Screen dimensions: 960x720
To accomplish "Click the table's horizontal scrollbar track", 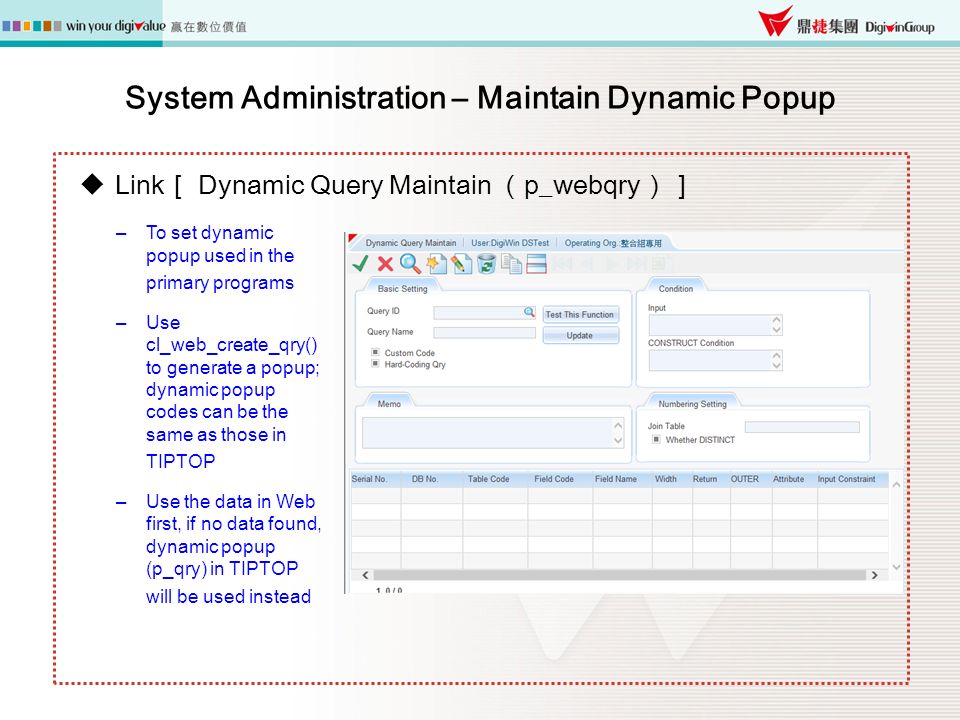I will tap(620, 575).
